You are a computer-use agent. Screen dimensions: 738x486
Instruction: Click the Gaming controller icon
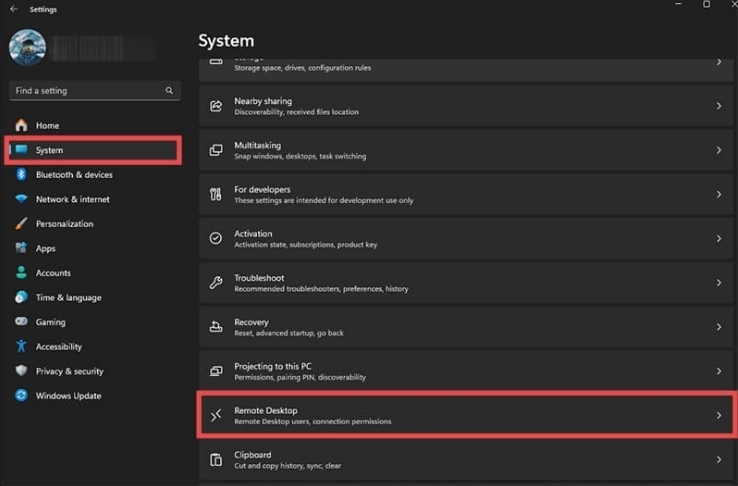tap(21, 321)
